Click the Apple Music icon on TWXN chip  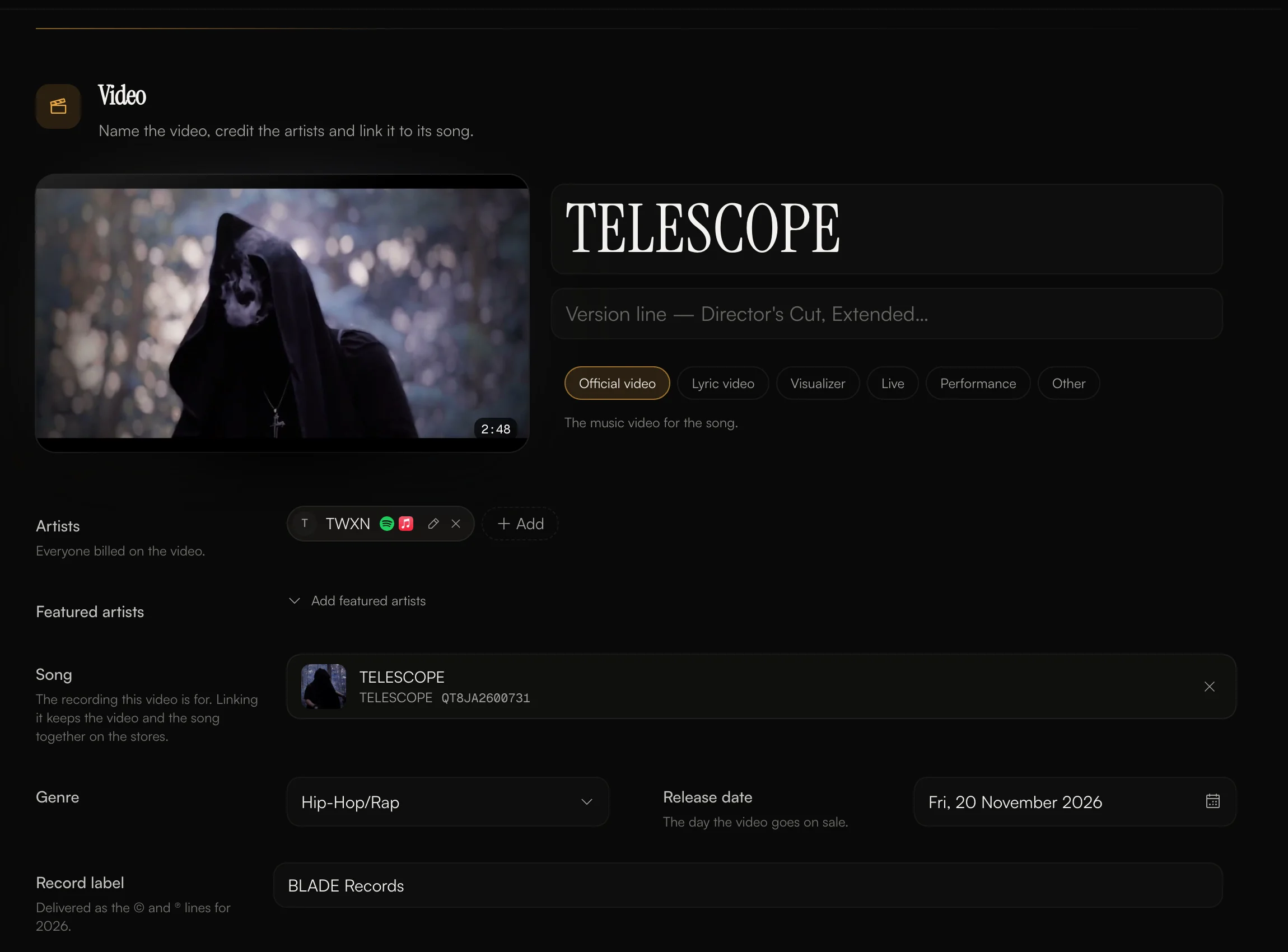(x=407, y=523)
